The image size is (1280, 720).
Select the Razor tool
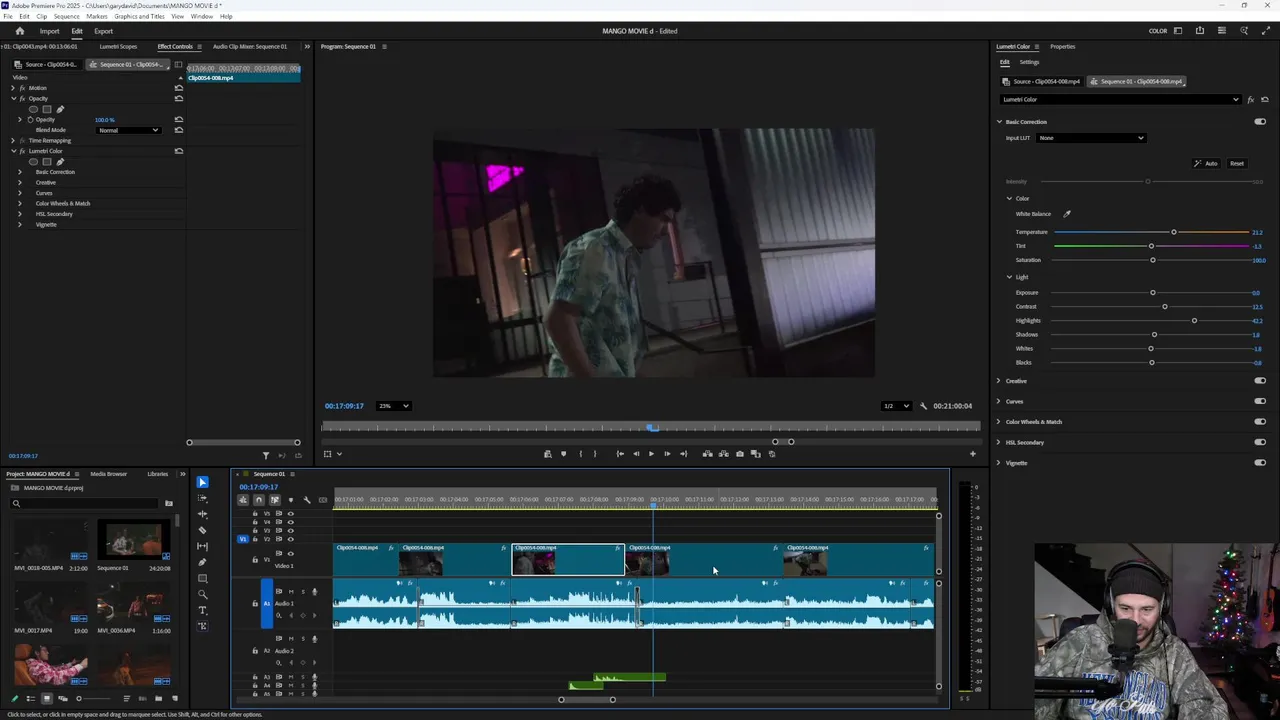click(x=203, y=530)
